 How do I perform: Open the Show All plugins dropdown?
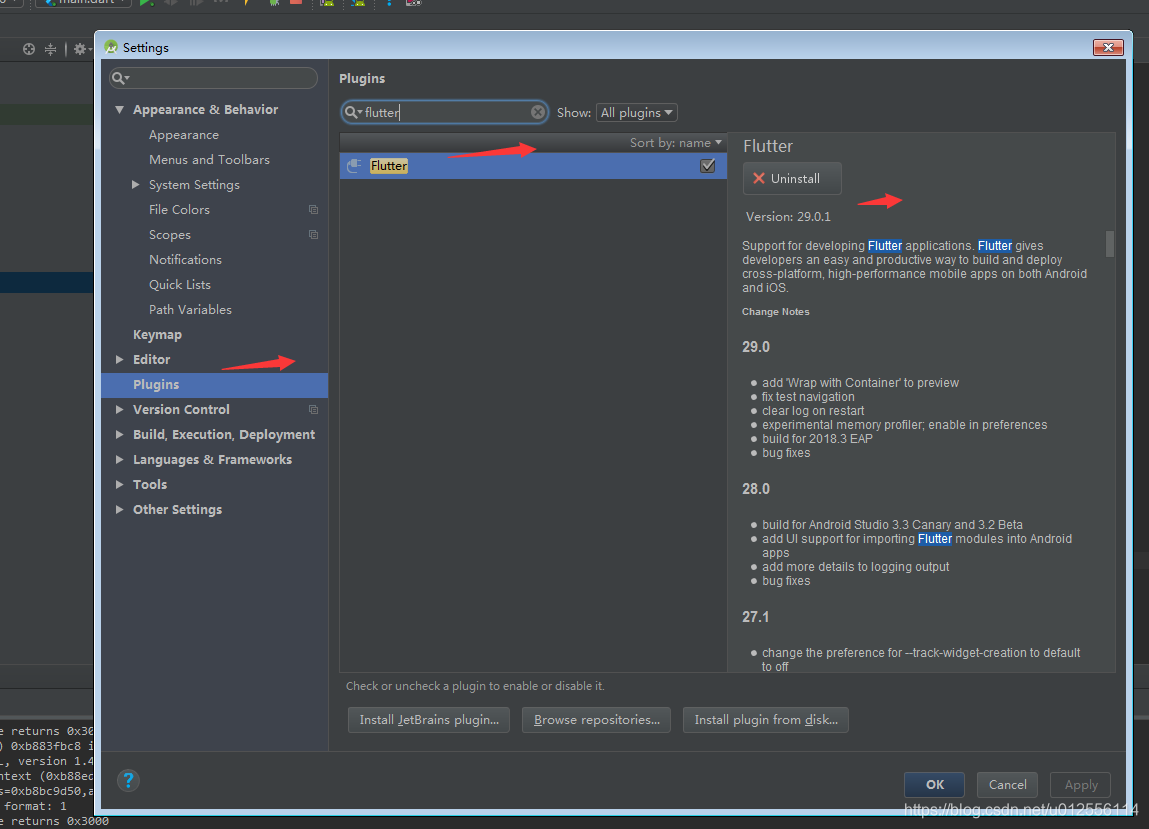[x=637, y=112]
